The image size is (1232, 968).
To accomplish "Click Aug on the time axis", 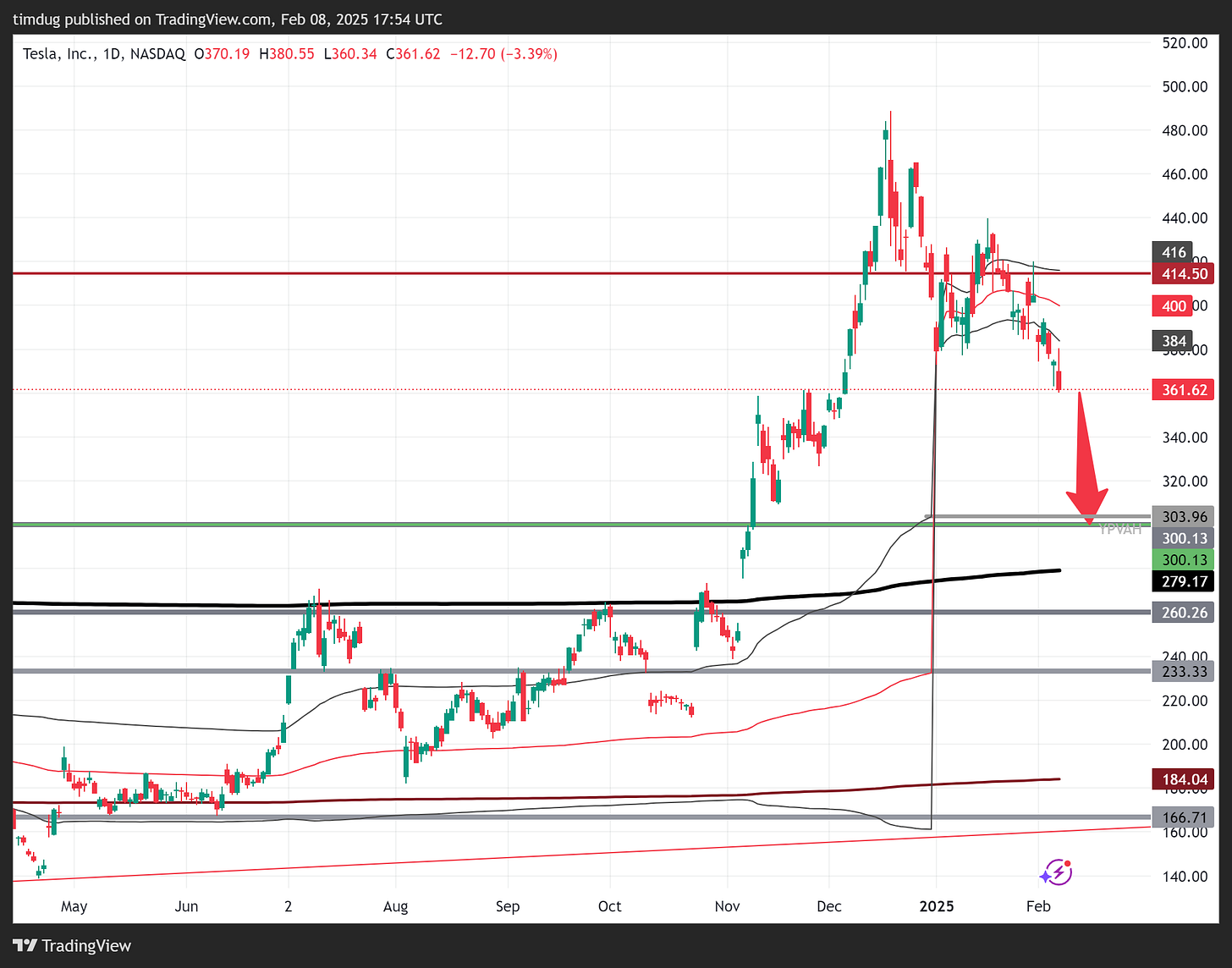I will [x=395, y=906].
